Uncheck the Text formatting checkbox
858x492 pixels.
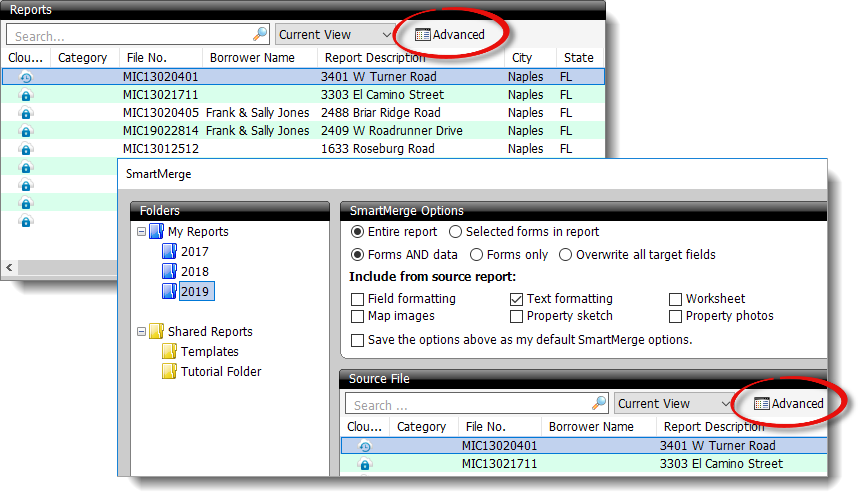516,299
